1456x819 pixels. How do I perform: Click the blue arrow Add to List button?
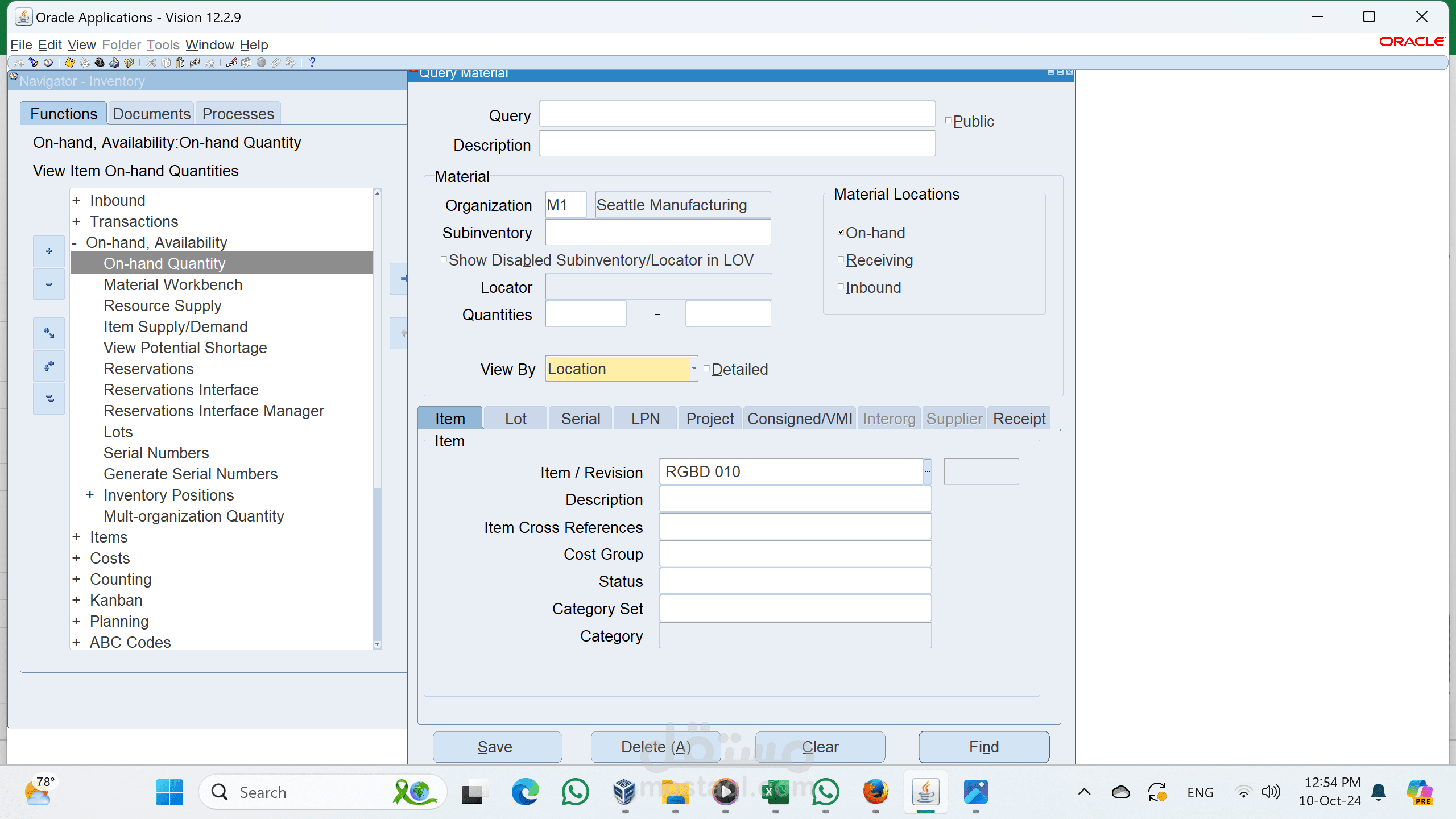pos(399,279)
